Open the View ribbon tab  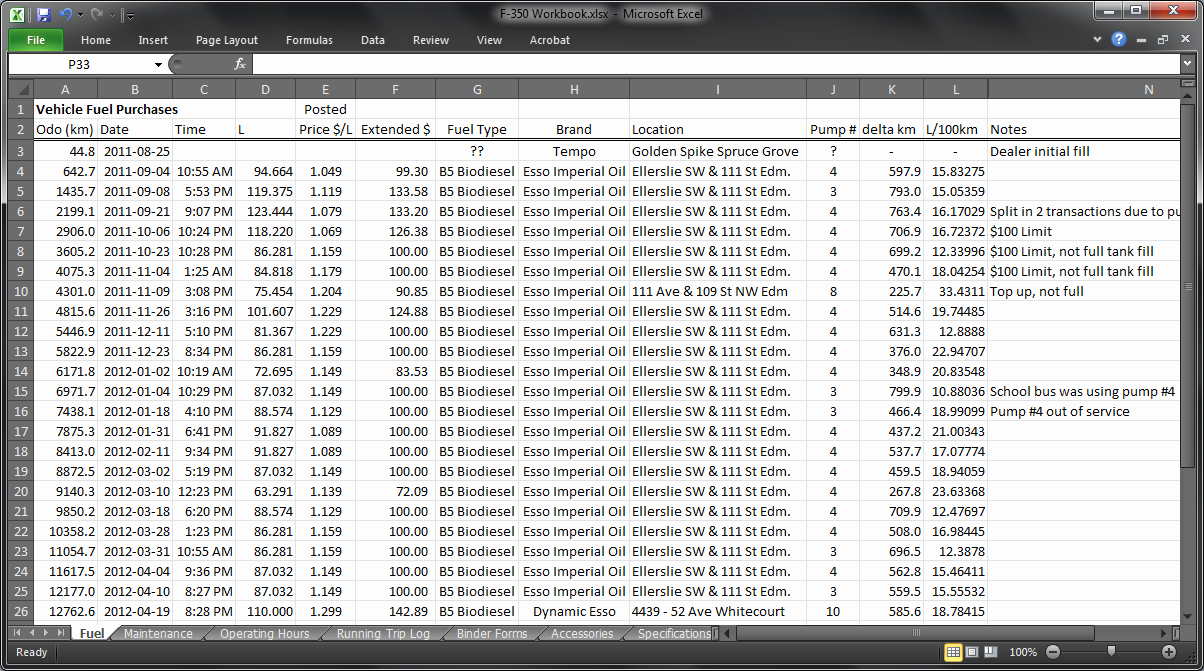489,40
